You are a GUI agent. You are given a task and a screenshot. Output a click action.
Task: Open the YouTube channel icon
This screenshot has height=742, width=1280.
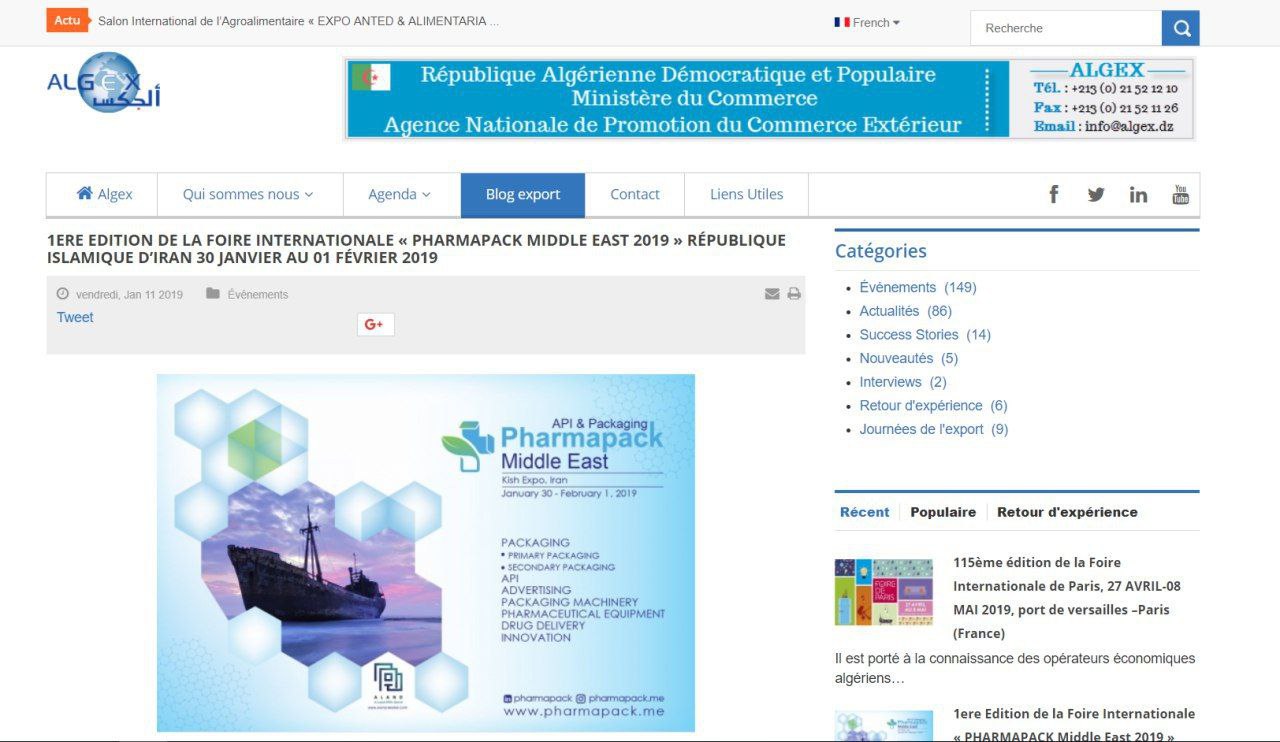pyautogui.click(x=1180, y=195)
